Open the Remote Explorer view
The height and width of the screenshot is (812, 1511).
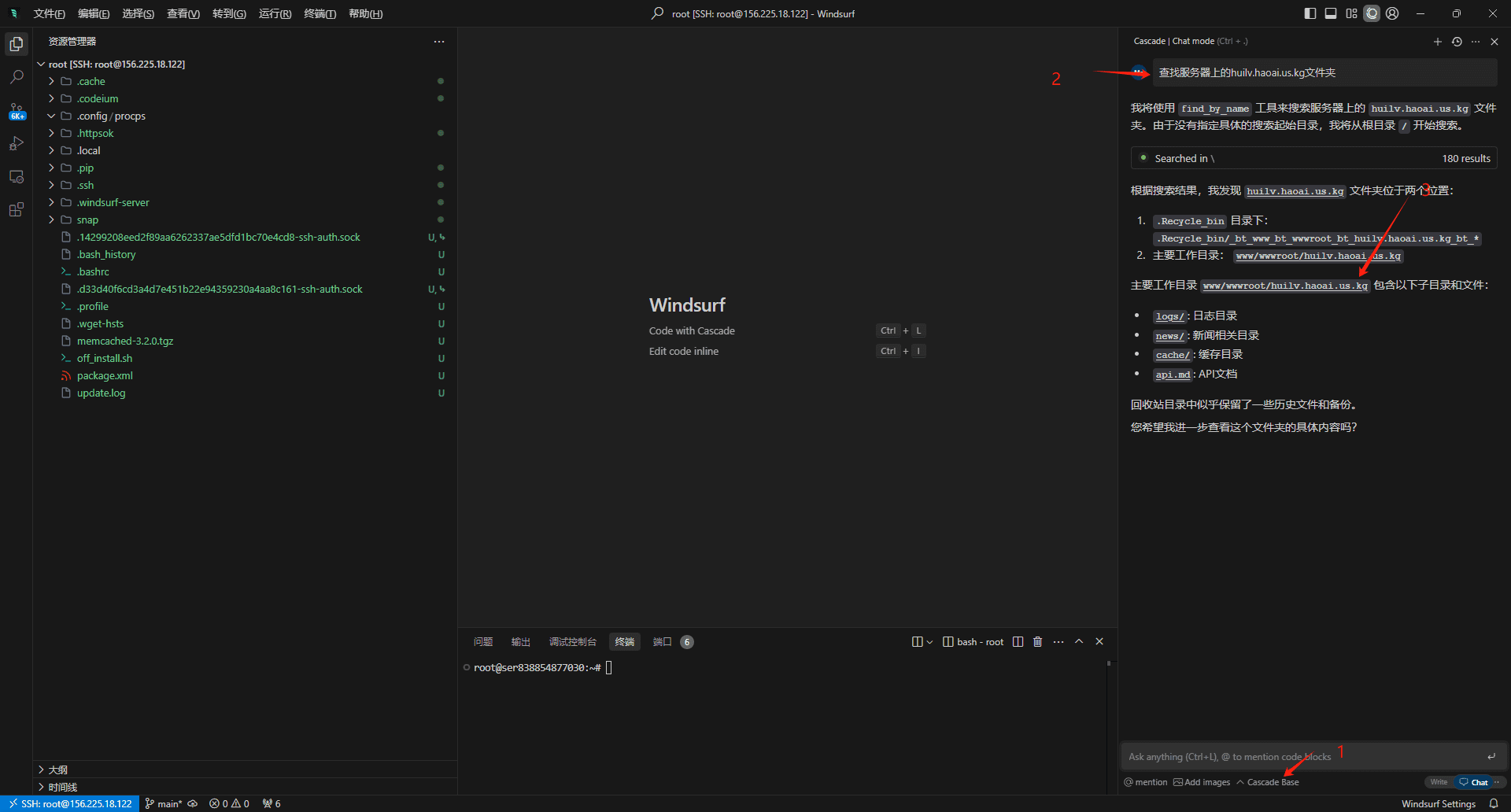click(17, 177)
